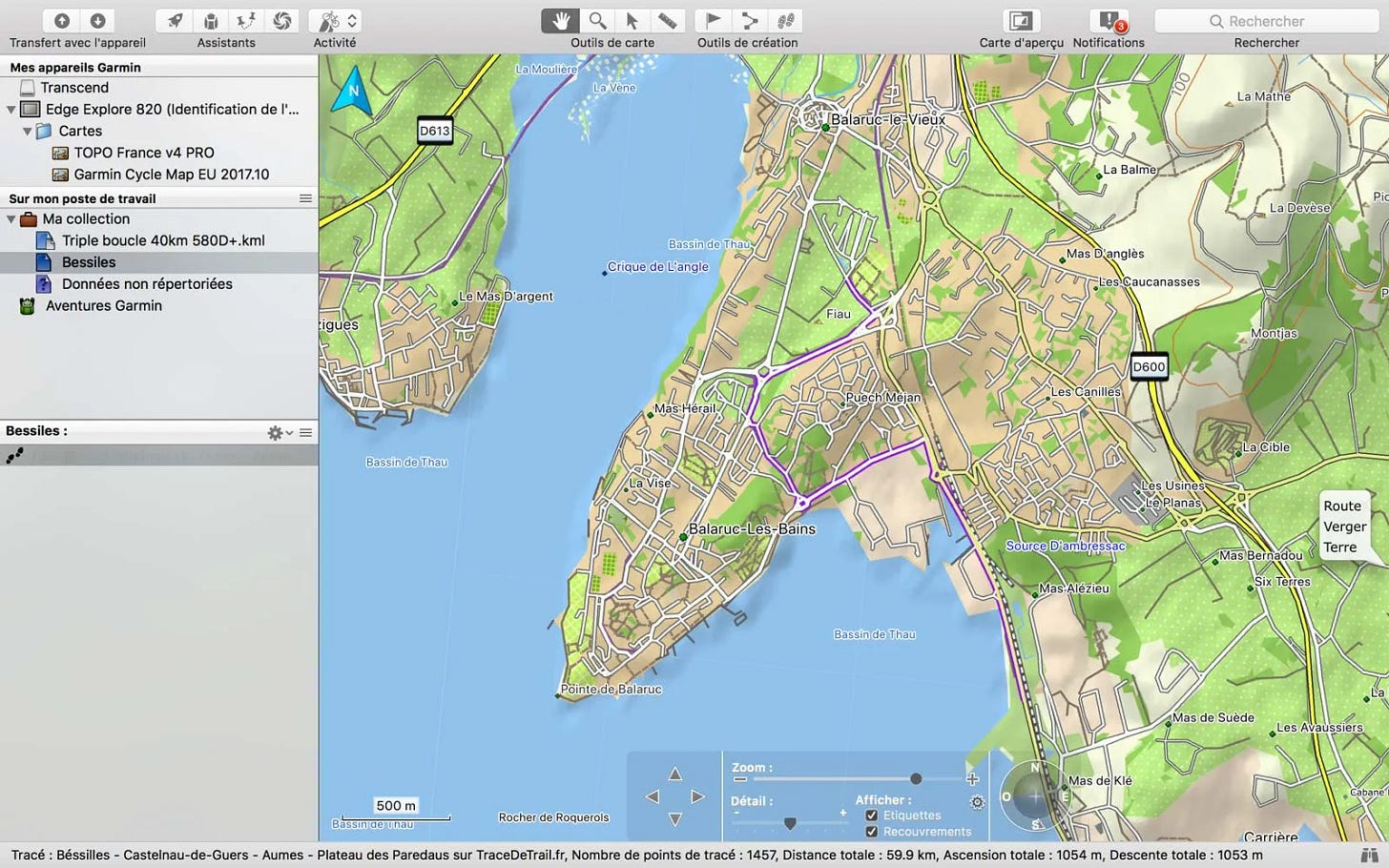
Task: Open the Bessiles panel list-view menu
Action: pos(305,433)
